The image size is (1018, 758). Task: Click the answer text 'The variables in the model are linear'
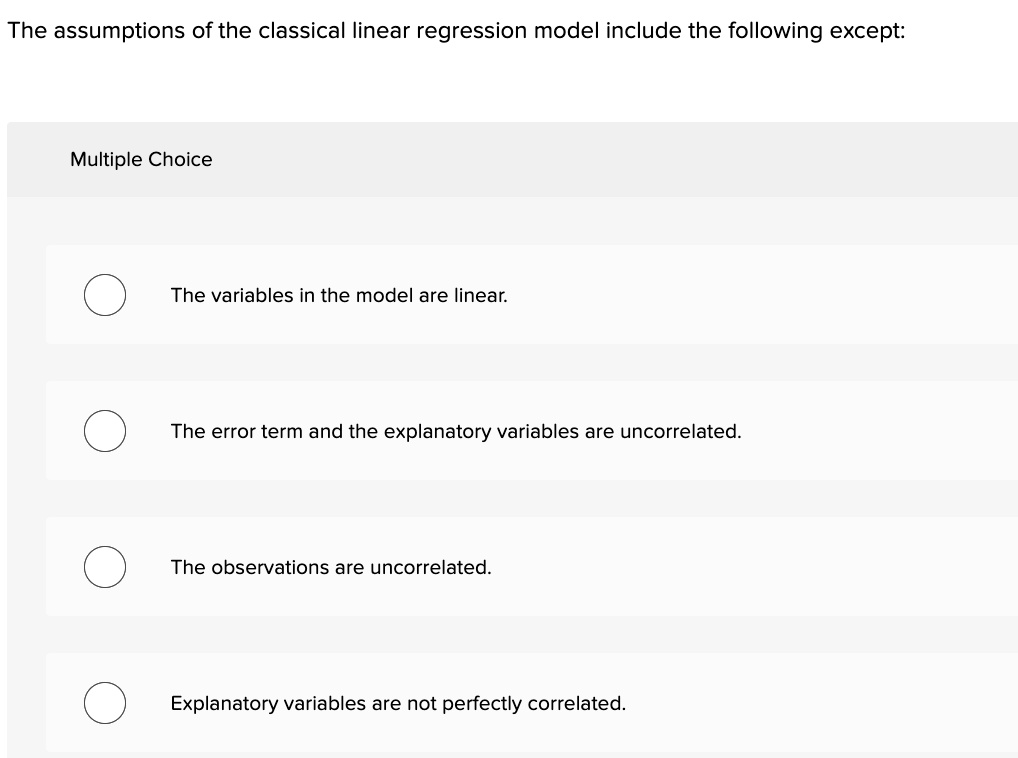[x=338, y=295]
